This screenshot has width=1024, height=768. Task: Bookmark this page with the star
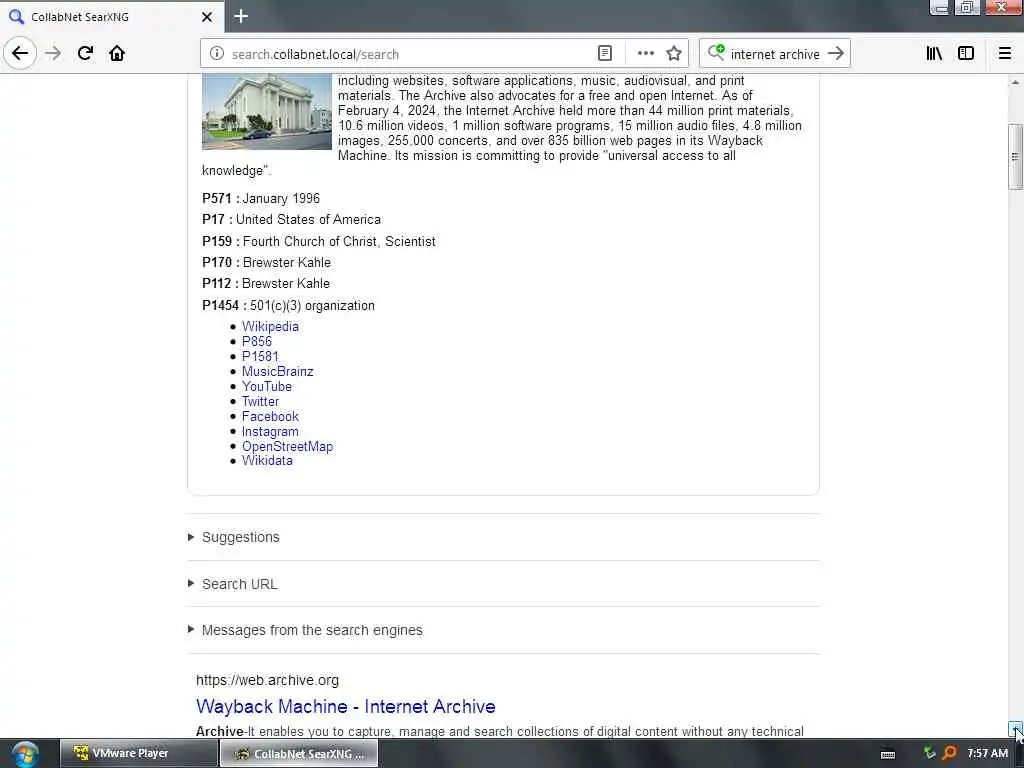pyautogui.click(x=674, y=54)
